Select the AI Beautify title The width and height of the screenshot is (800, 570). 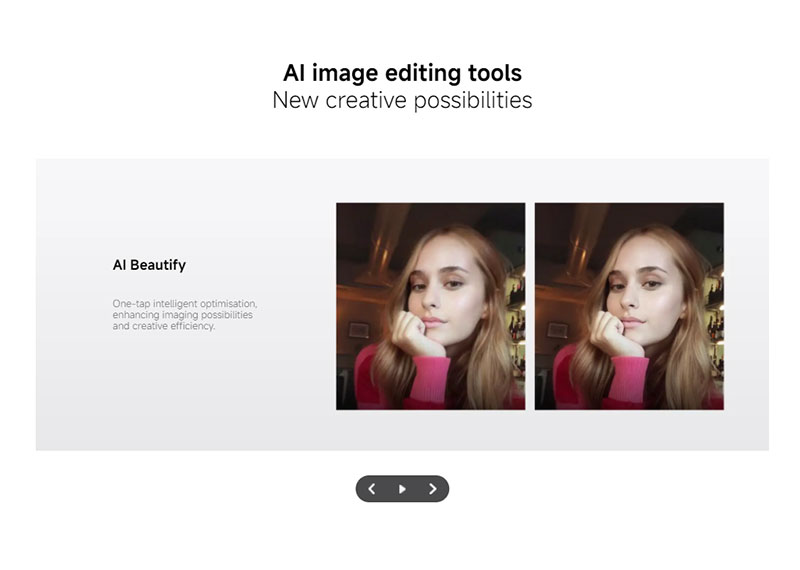(149, 265)
